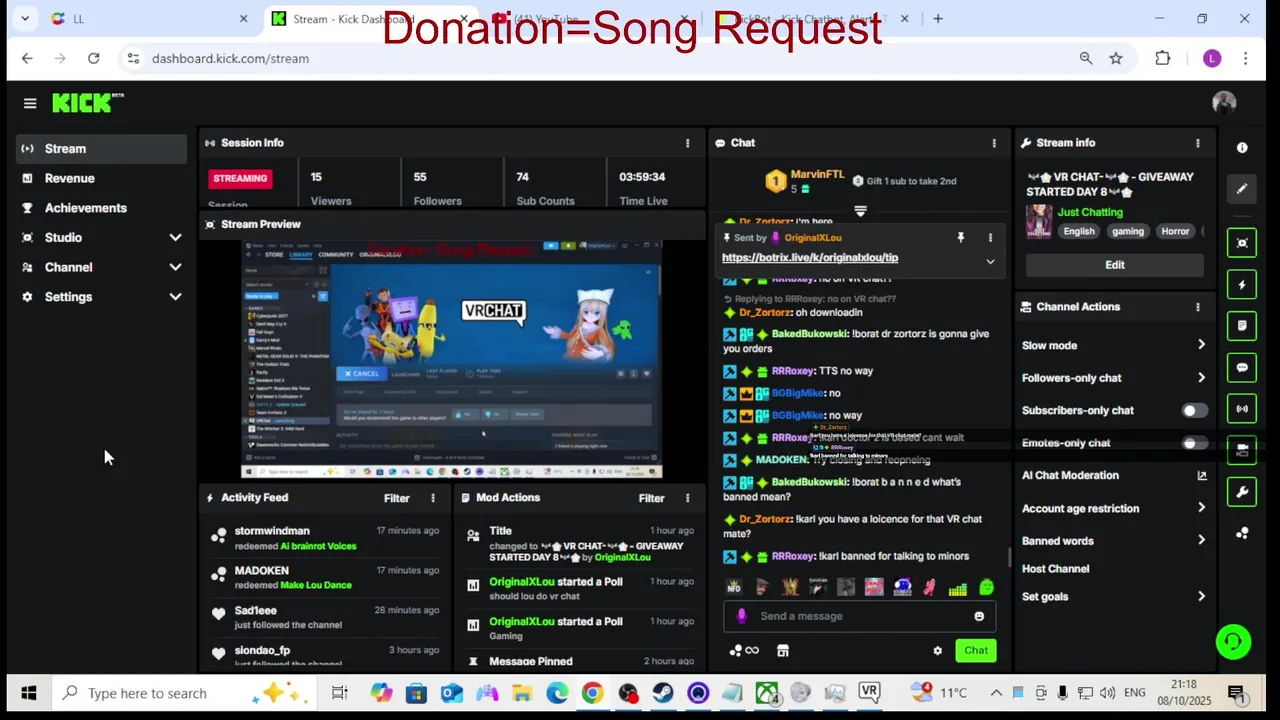The image size is (1280, 720).
Task: Bookmark this page with the star icon
Action: (x=1116, y=58)
